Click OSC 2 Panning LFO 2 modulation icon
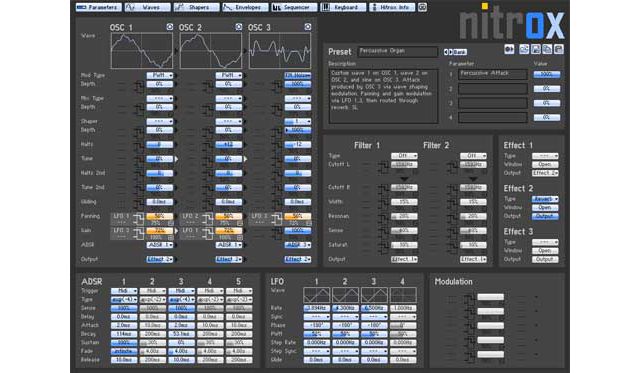The width and height of the screenshot is (640, 373). (x=207, y=219)
